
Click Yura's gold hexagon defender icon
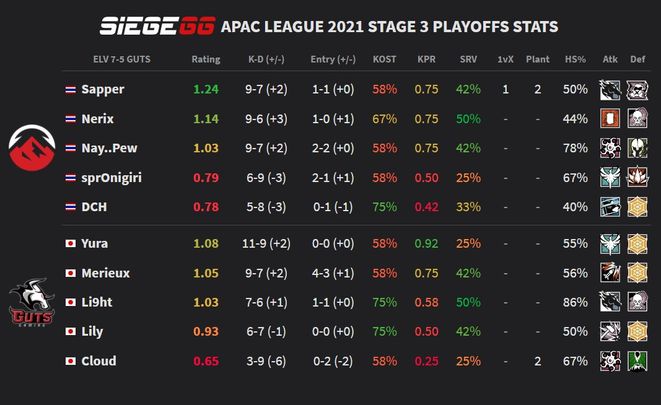click(637, 244)
